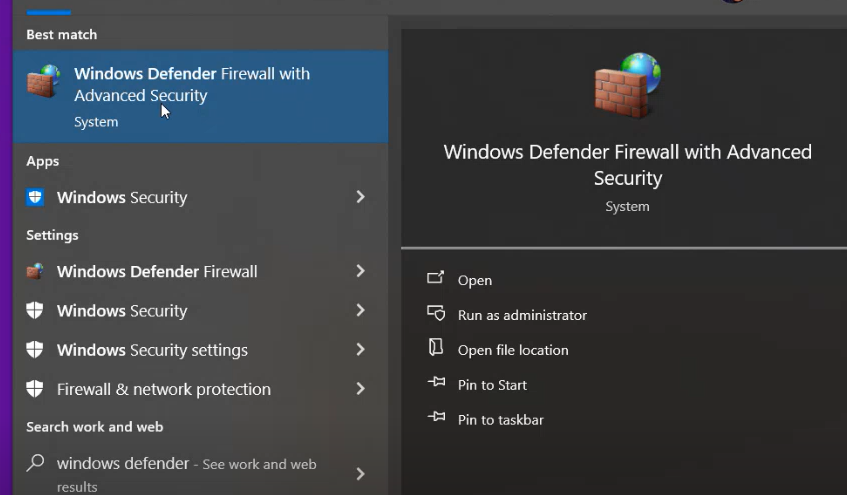Click the large firewall icon in preview pane
Image resolution: width=847 pixels, height=495 pixels.
click(x=628, y=85)
